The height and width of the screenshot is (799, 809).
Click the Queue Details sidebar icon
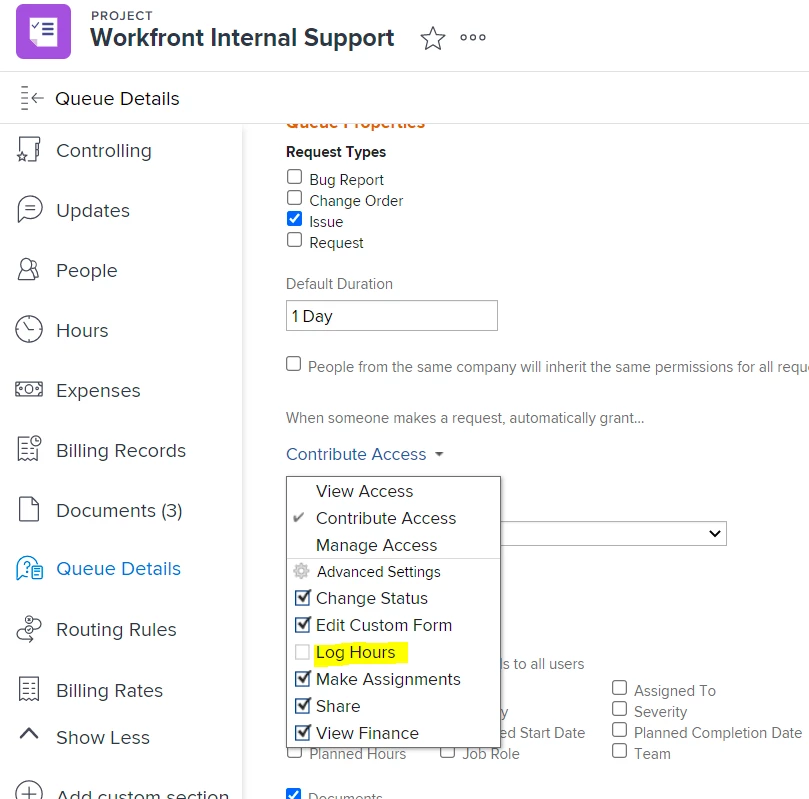(x=29, y=568)
